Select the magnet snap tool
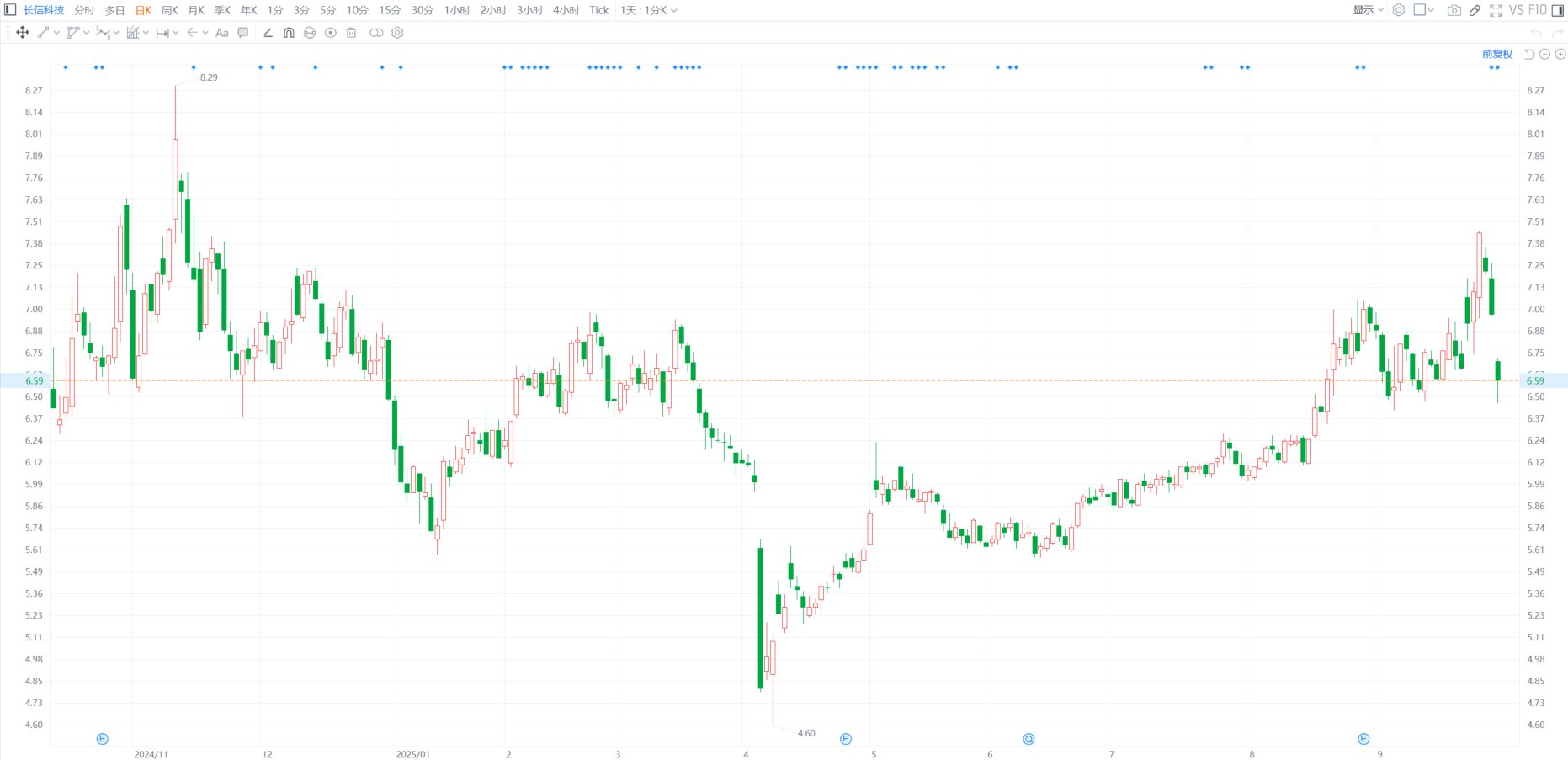 (x=289, y=33)
